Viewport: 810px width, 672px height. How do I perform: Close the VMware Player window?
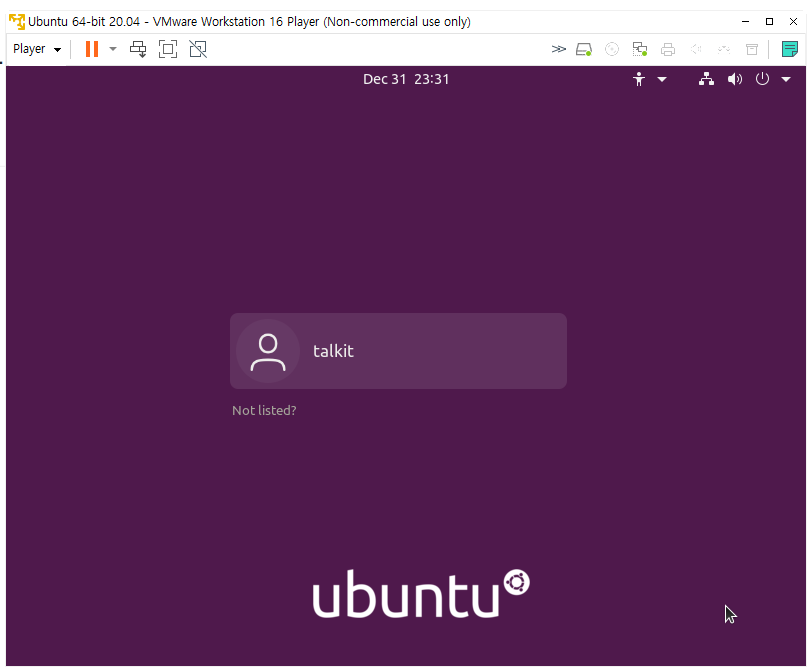click(x=793, y=22)
